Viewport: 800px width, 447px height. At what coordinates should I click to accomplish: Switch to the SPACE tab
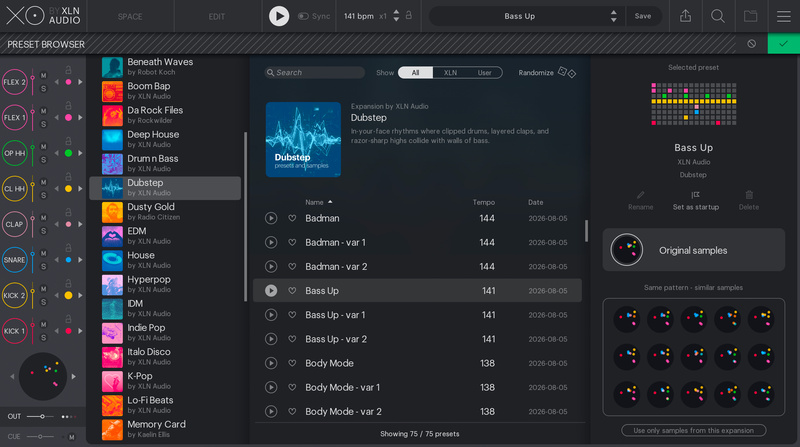pyautogui.click(x=130, y=17)
